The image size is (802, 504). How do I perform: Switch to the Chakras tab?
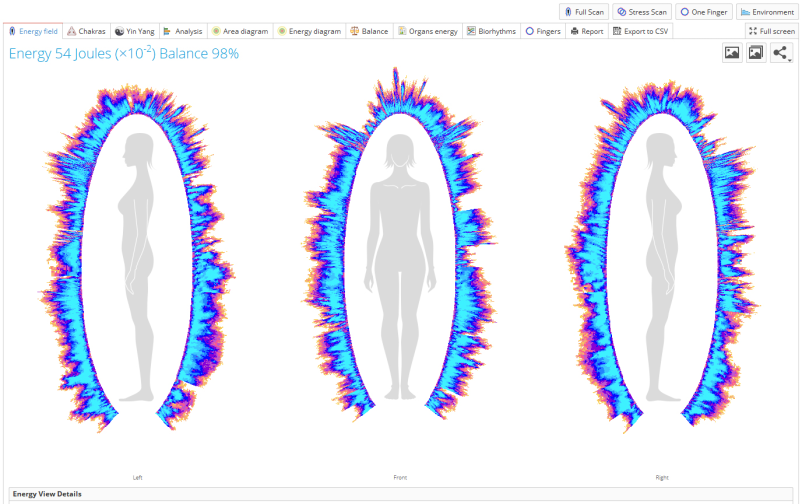coord(86,31)
